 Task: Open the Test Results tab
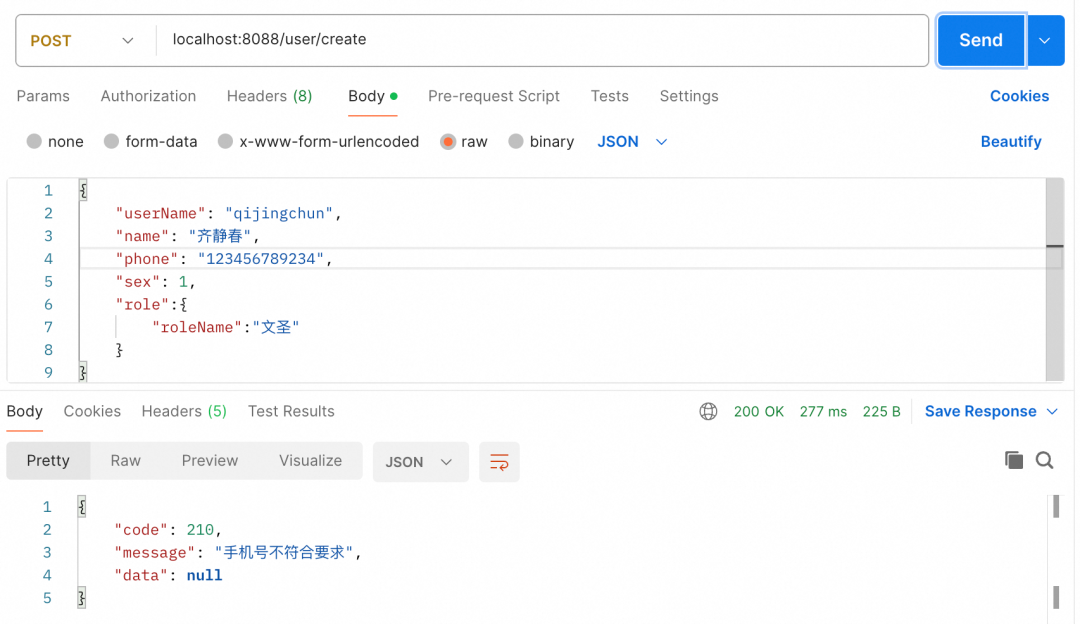click(x=291, y=411)
